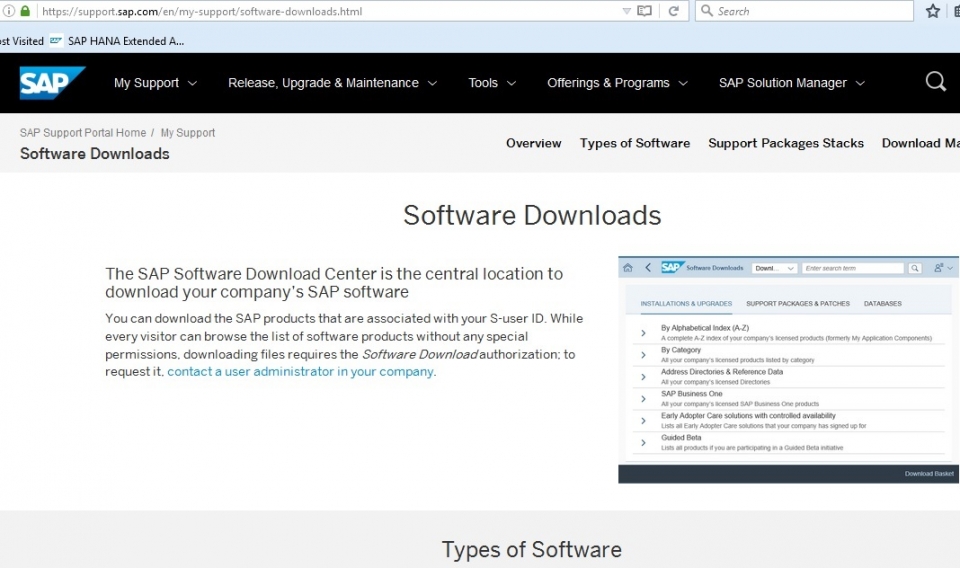Go to the Overview section tab
Screen dimensions: 960x568
pos(533,143)
